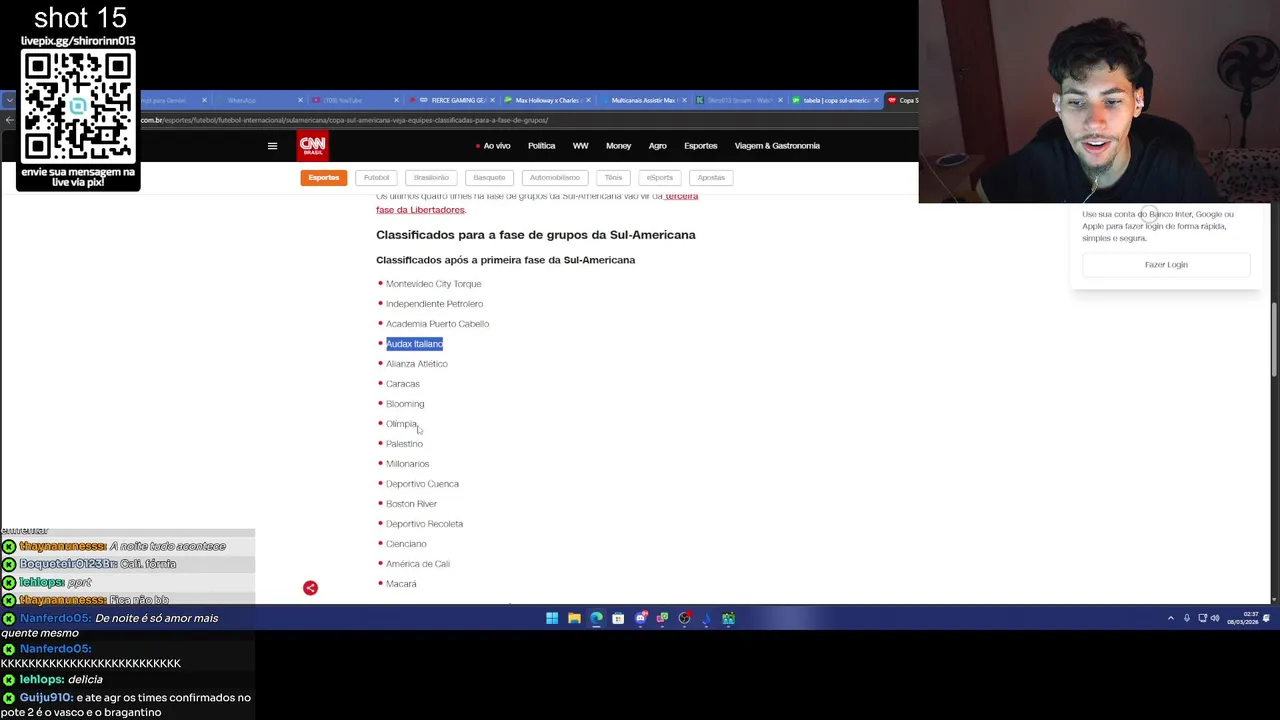Click the red share icon

[x=310, y=588]
